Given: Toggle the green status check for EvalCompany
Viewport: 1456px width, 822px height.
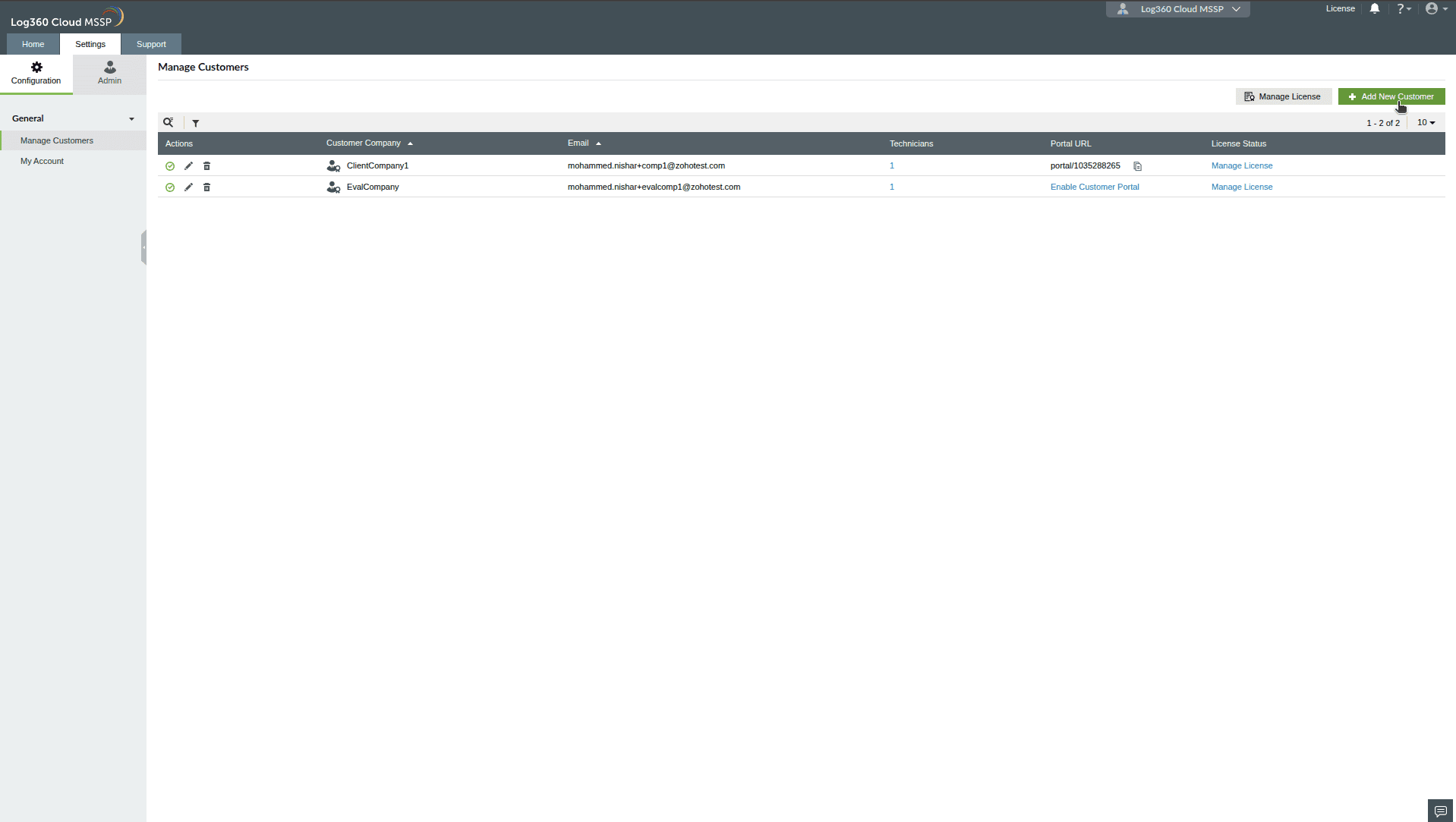Looking at the screenshot, I should click(x=169, y=187).
